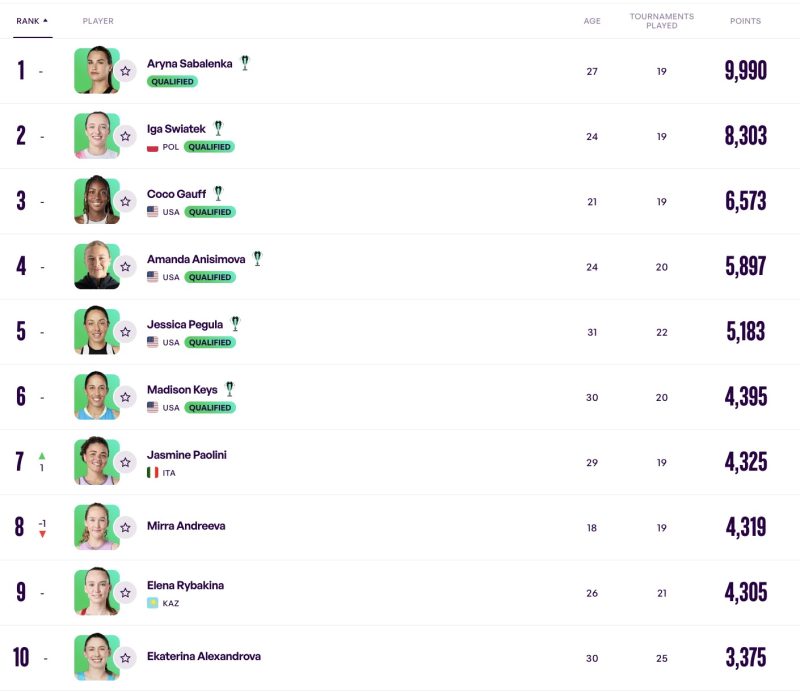Click the trophy icon next to Aryna Sabalenka

click(245, 63)
